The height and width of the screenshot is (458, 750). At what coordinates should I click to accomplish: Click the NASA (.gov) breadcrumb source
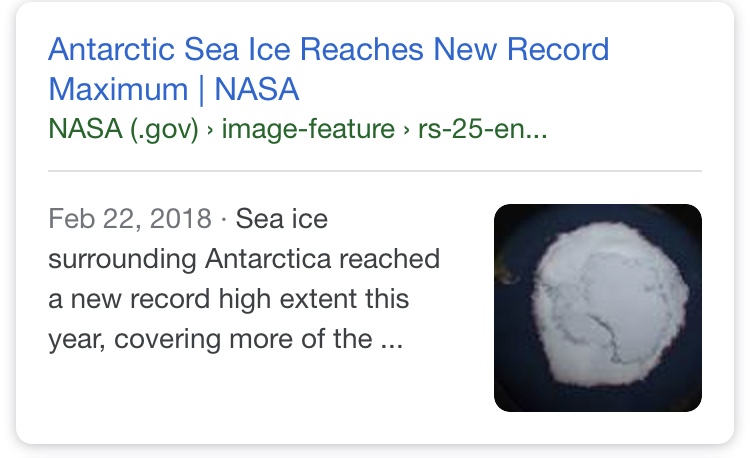(x=123, y=129)
